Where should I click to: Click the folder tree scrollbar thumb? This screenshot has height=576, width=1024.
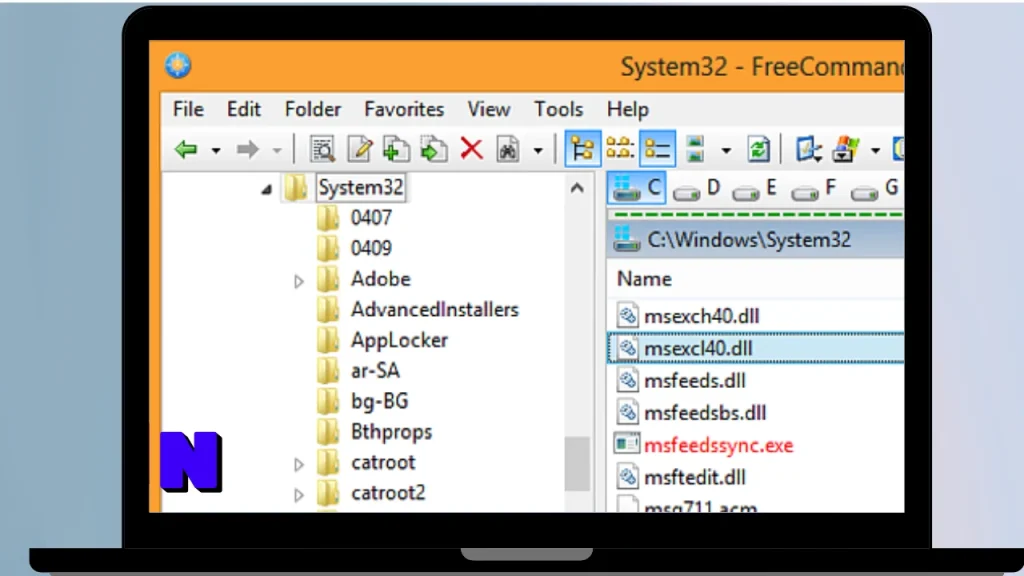pos(577,464)
